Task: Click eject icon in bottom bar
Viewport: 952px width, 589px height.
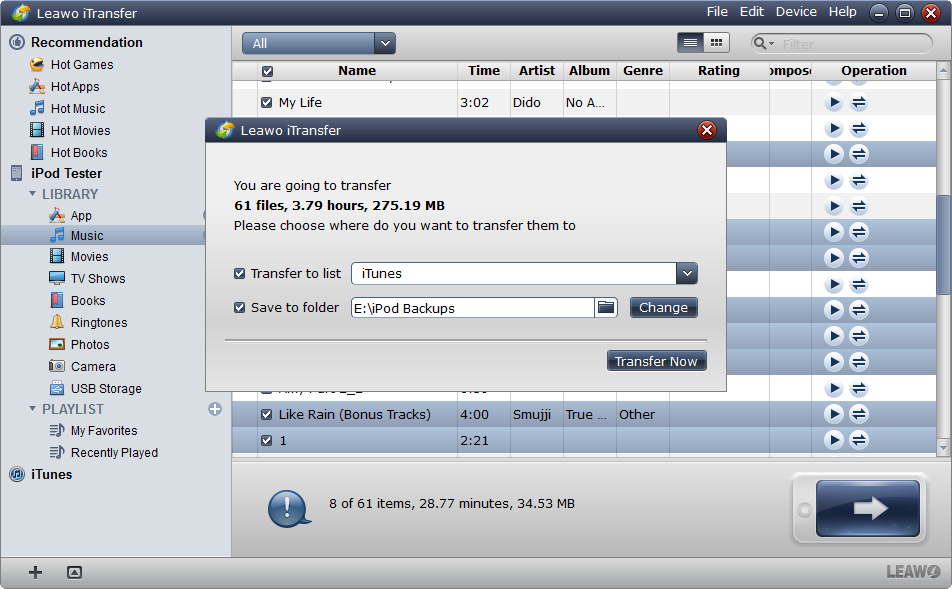Action: click(74, 572)
